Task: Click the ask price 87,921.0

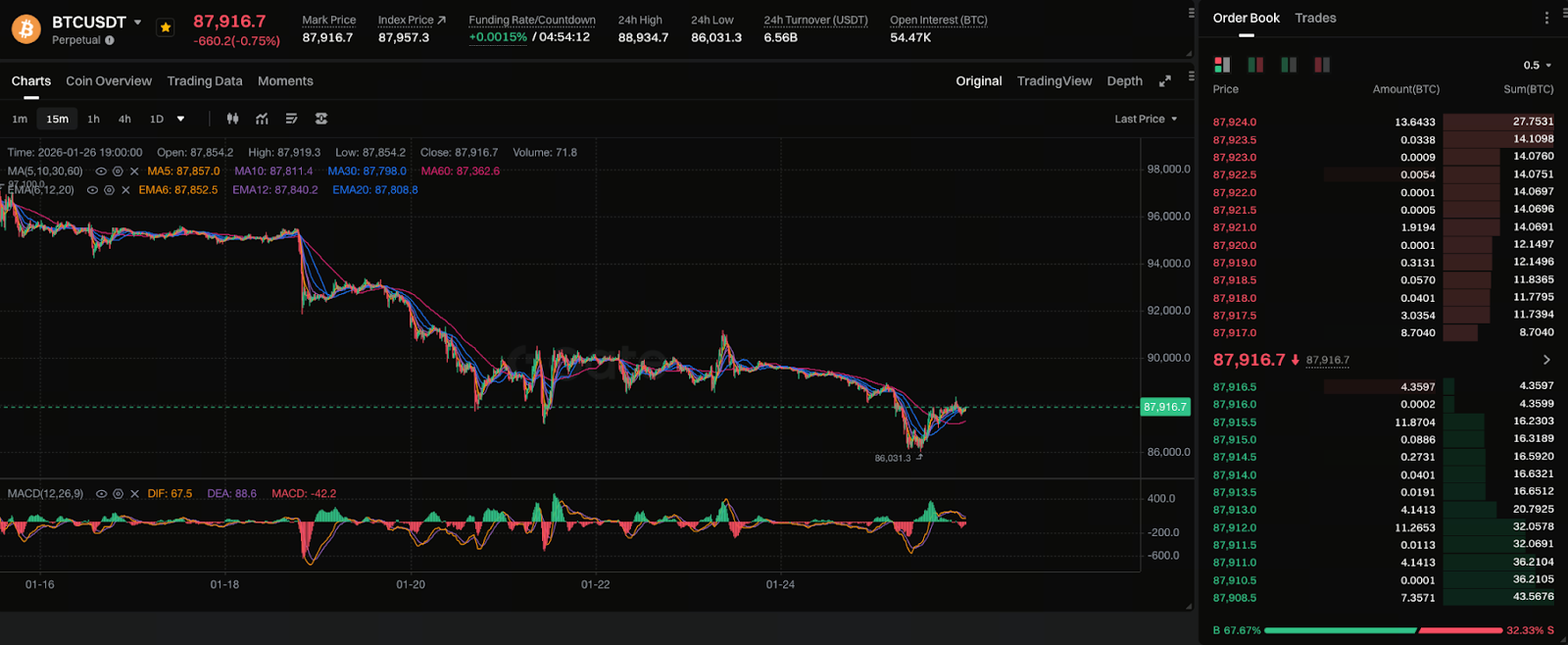Action: point(1235,227)
